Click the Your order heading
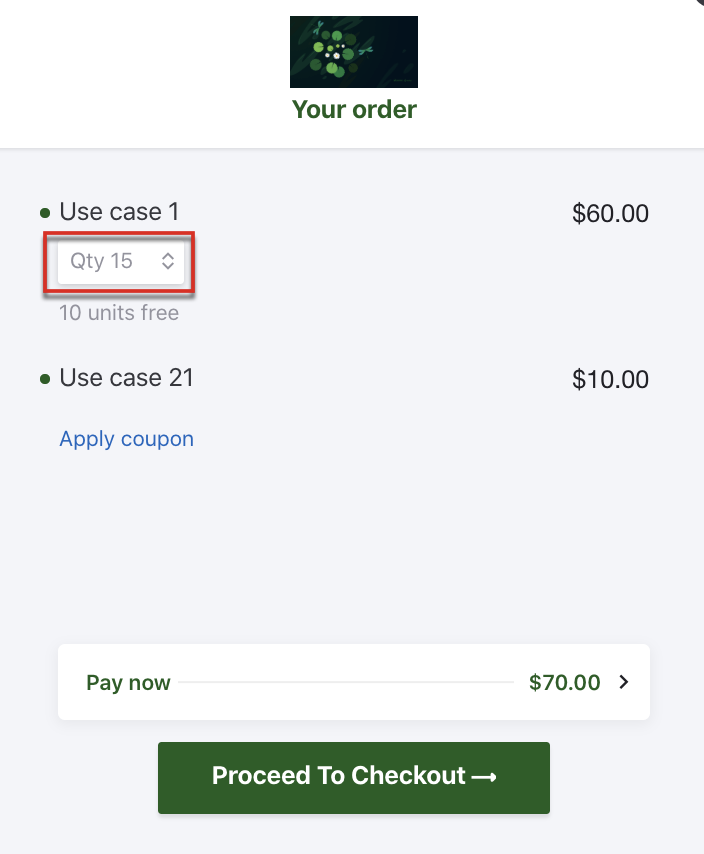This screenshot has width=704, height=854. tap(354, 109)
